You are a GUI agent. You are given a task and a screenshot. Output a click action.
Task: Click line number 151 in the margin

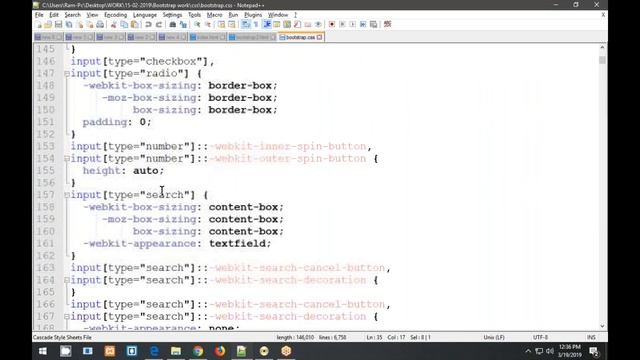pyautogui.click(x=45, y=122)
